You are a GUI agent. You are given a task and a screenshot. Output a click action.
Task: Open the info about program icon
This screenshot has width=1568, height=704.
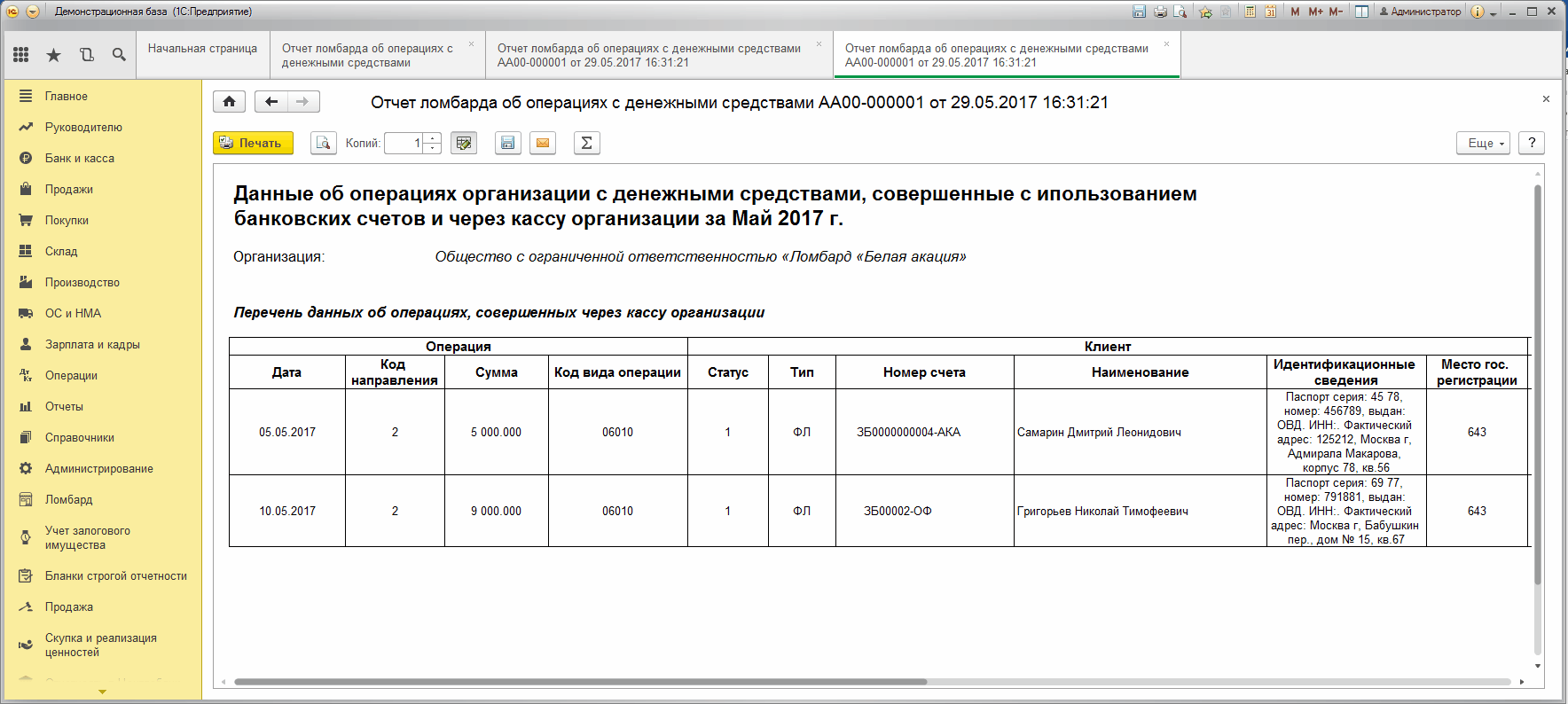[x=1478, y=12]
